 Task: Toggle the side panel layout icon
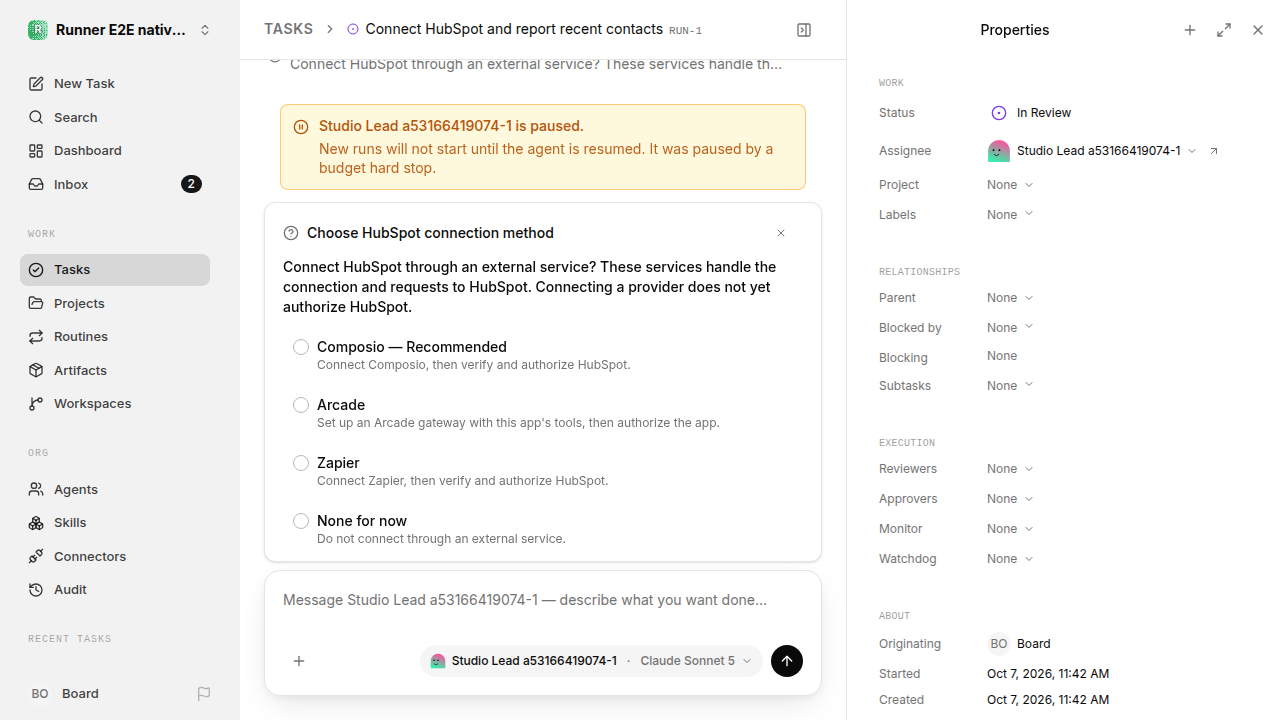804,30
